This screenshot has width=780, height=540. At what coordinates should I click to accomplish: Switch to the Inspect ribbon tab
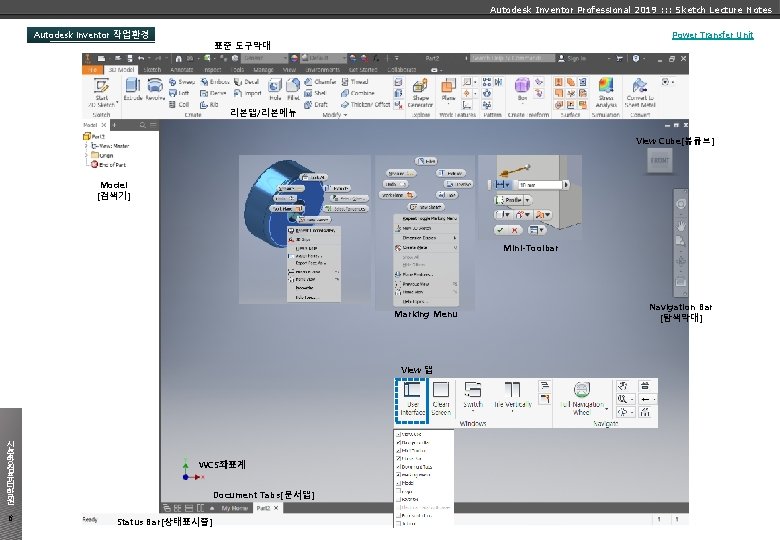tap(212, 70)
